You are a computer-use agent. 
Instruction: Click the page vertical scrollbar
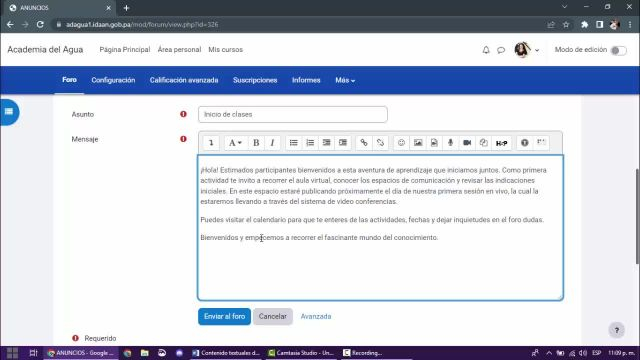coord(637,216)
